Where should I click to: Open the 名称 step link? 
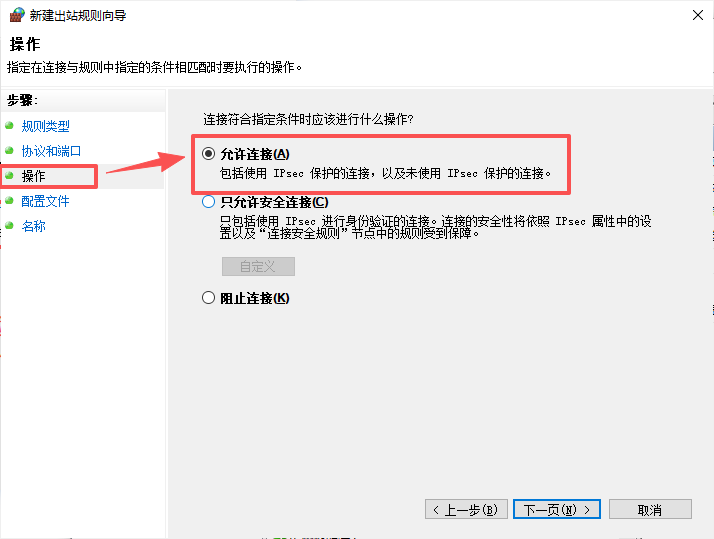(x=34, y=226)
